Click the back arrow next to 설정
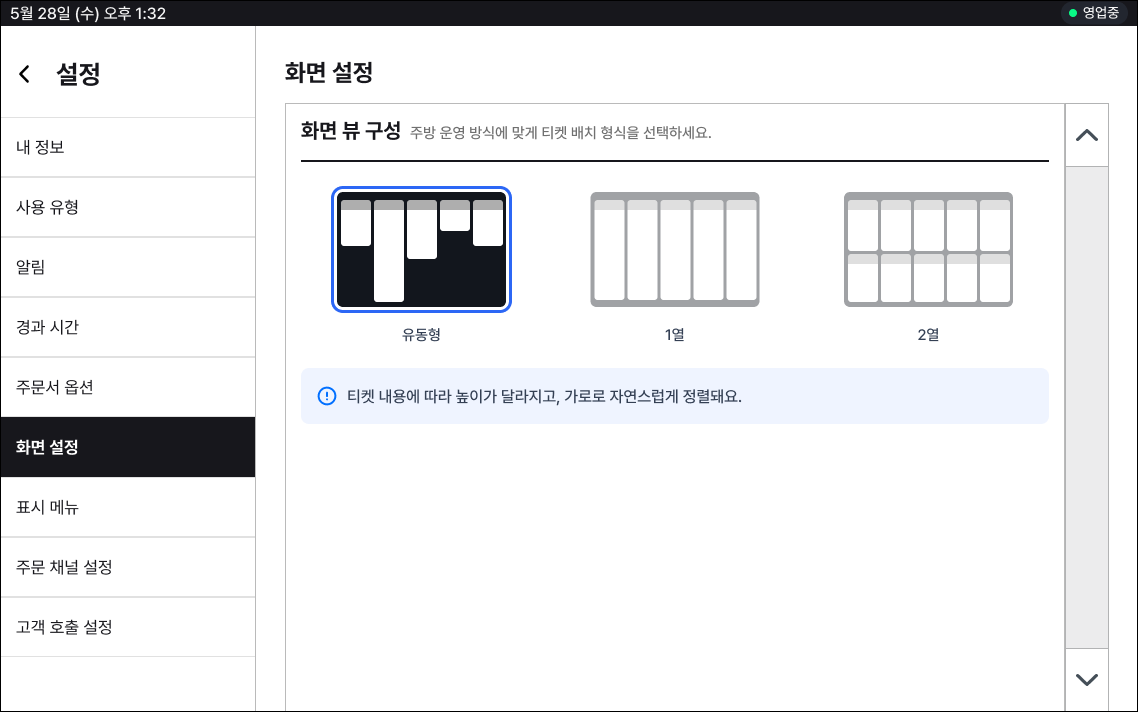This screenshot has width=1138, height=712. (x=25, y=74)
